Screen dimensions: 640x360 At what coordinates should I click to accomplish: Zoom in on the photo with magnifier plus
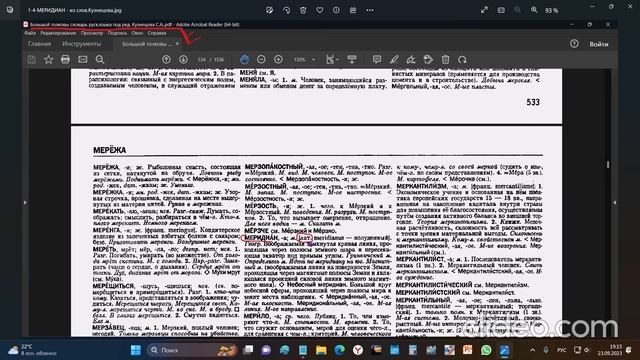534,10
